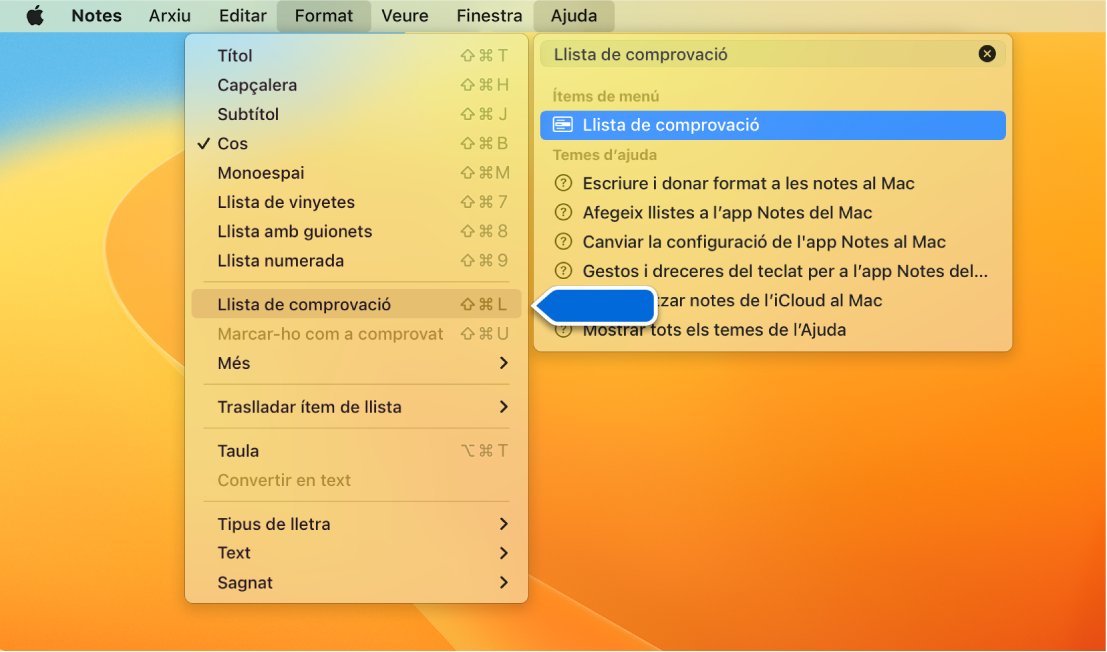The width and height of the screenshot is (1107, 652).
Task: Click help icon beside Escriure i donar format
Action: 563,183
